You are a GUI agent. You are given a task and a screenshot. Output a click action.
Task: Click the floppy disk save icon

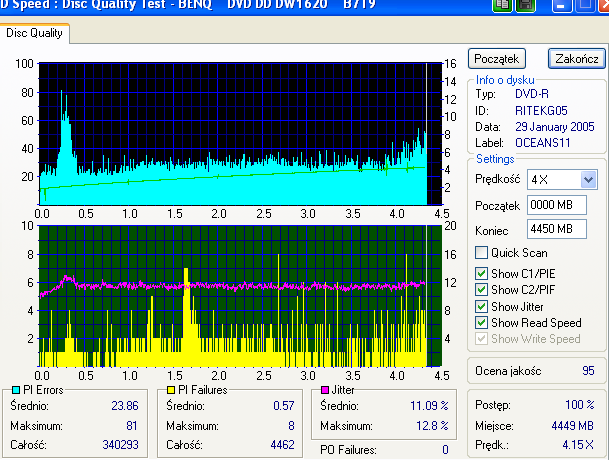coord(525,5)
